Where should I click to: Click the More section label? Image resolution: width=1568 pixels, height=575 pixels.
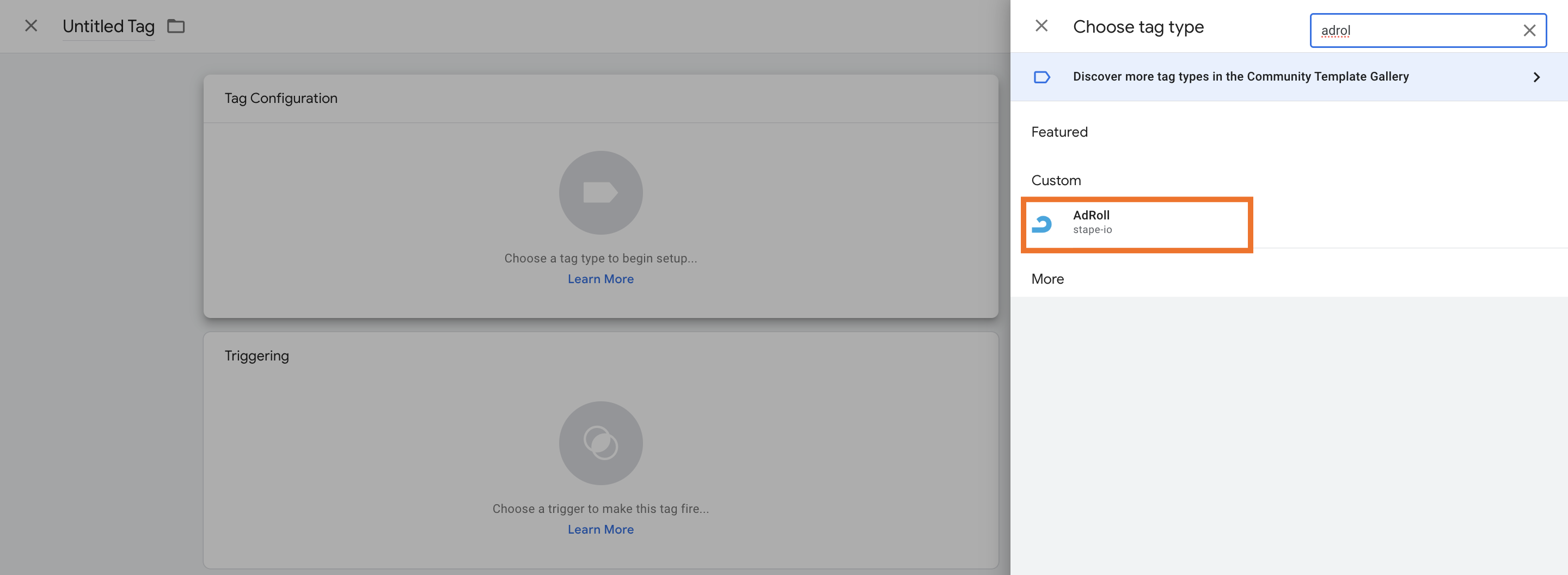tap(1048, 279)
